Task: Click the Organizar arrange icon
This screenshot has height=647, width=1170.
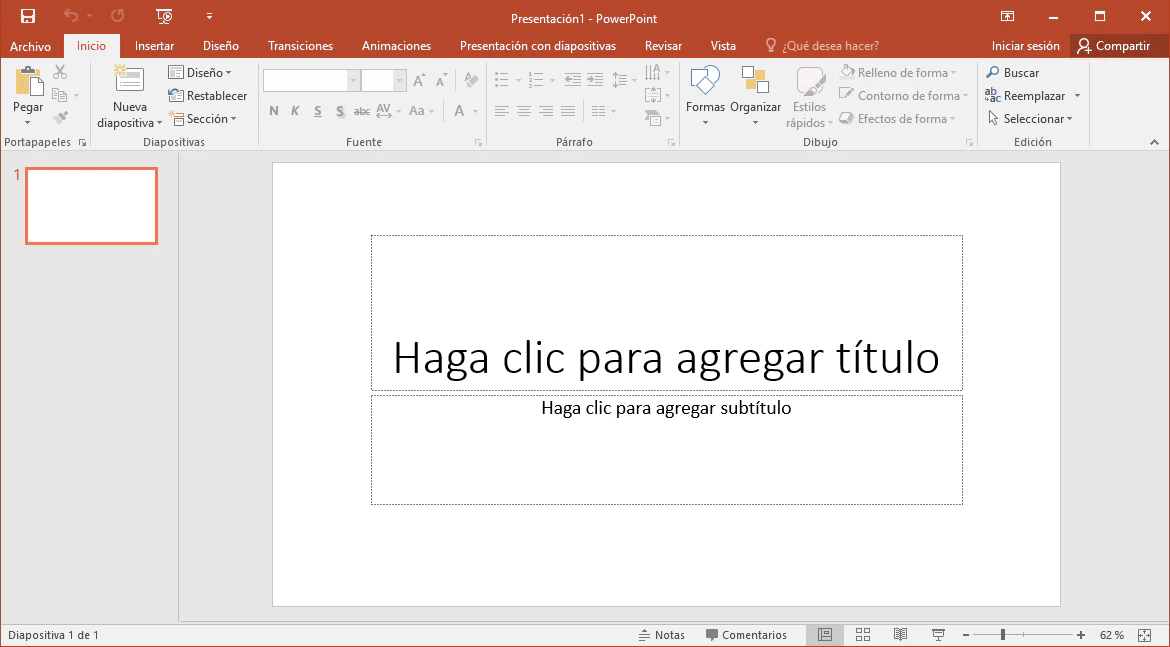Action: pyautogui.click(x=755, y=82)
